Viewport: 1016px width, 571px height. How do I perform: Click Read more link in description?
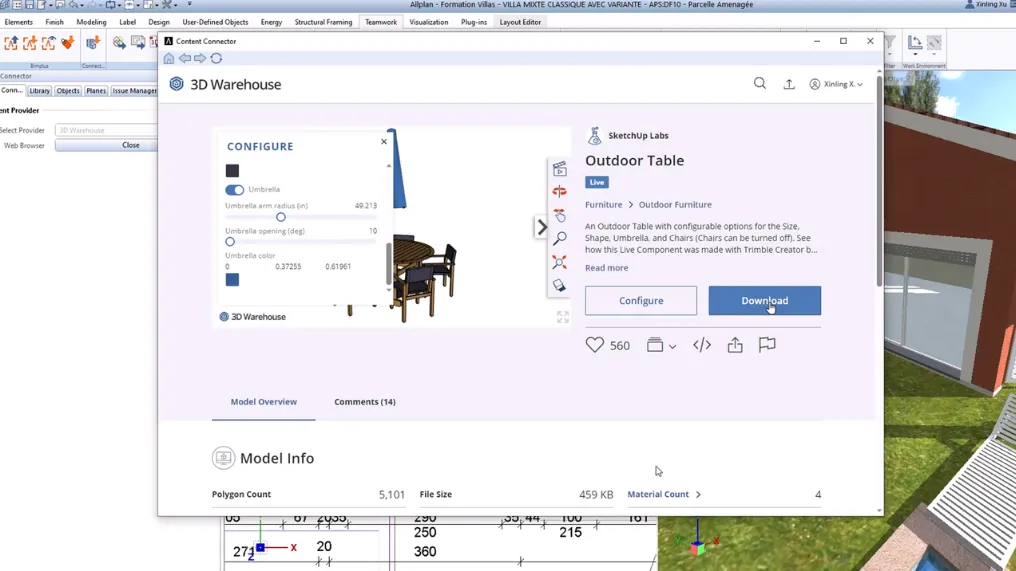[606, 268]
